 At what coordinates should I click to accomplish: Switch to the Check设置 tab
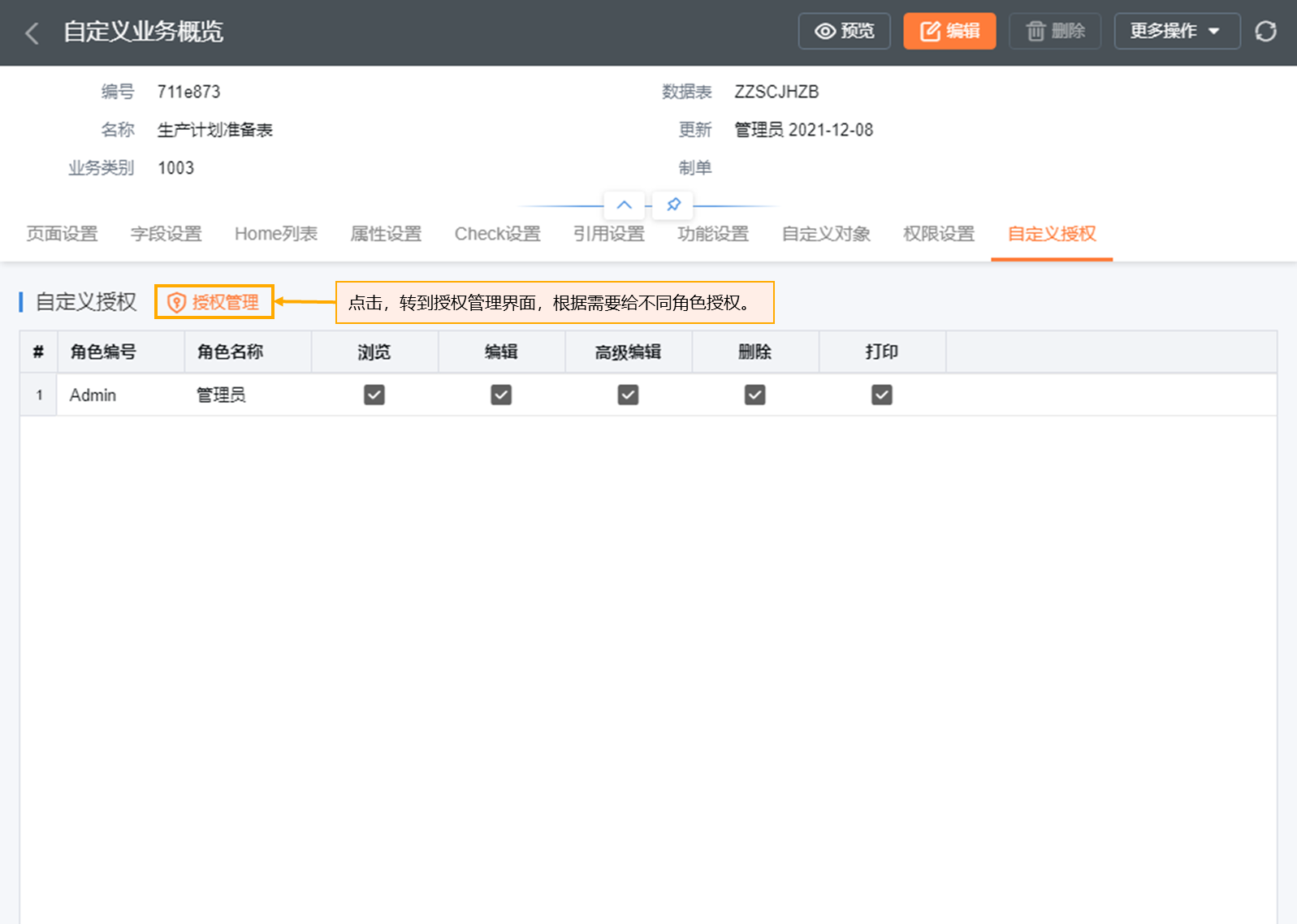pyautogui.click(x=498, y=234)
